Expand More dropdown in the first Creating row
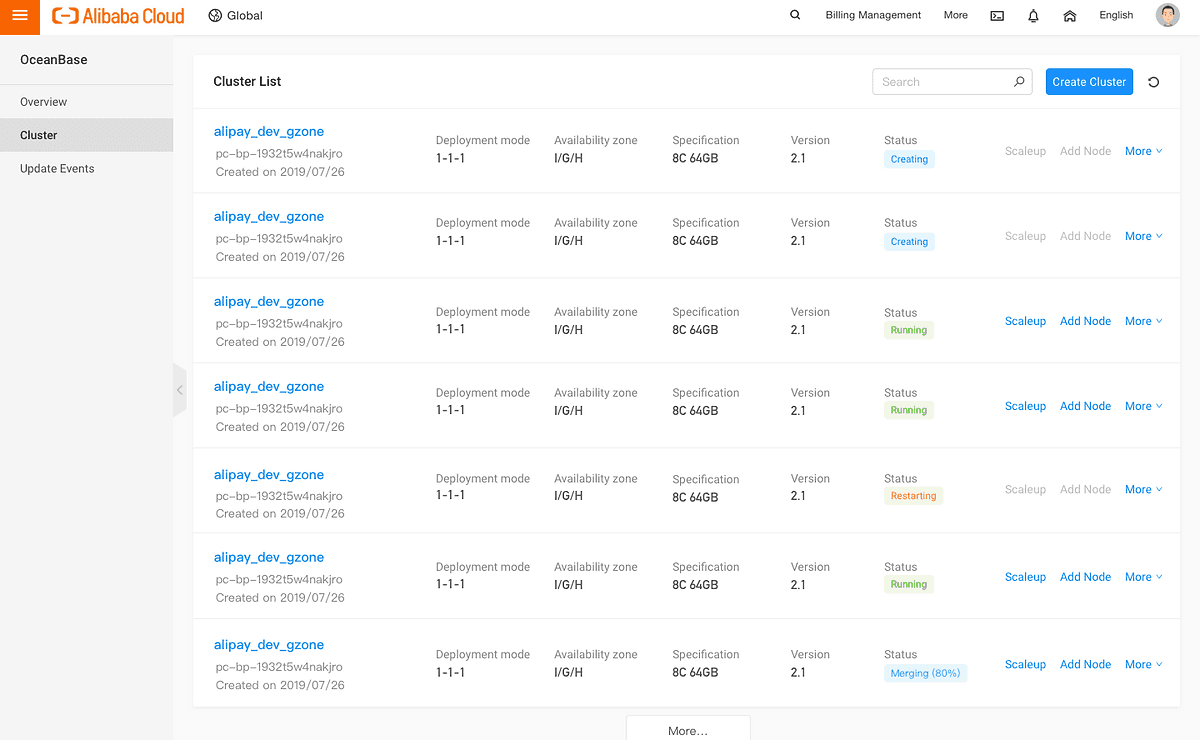The width and height of the screenshot is (1200, 740). (1144, 152)
